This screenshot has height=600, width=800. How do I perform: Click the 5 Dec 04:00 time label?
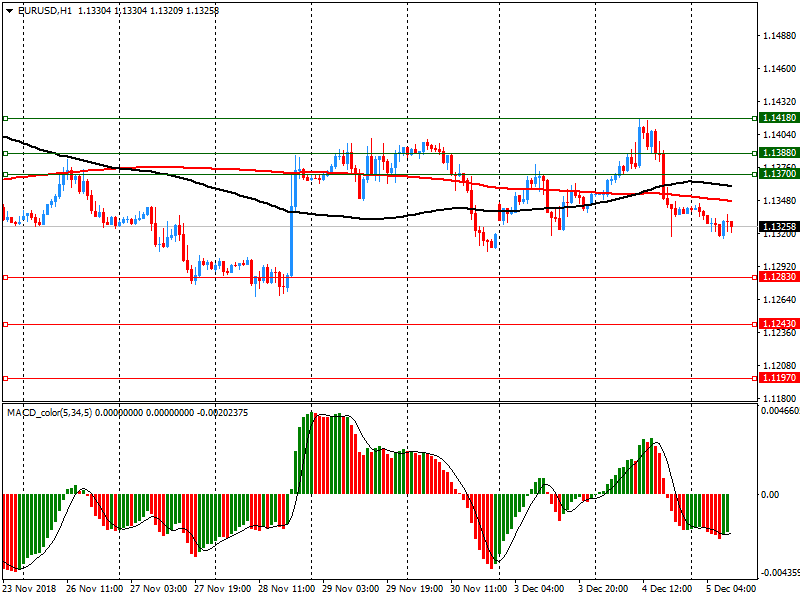coord(728,590)
